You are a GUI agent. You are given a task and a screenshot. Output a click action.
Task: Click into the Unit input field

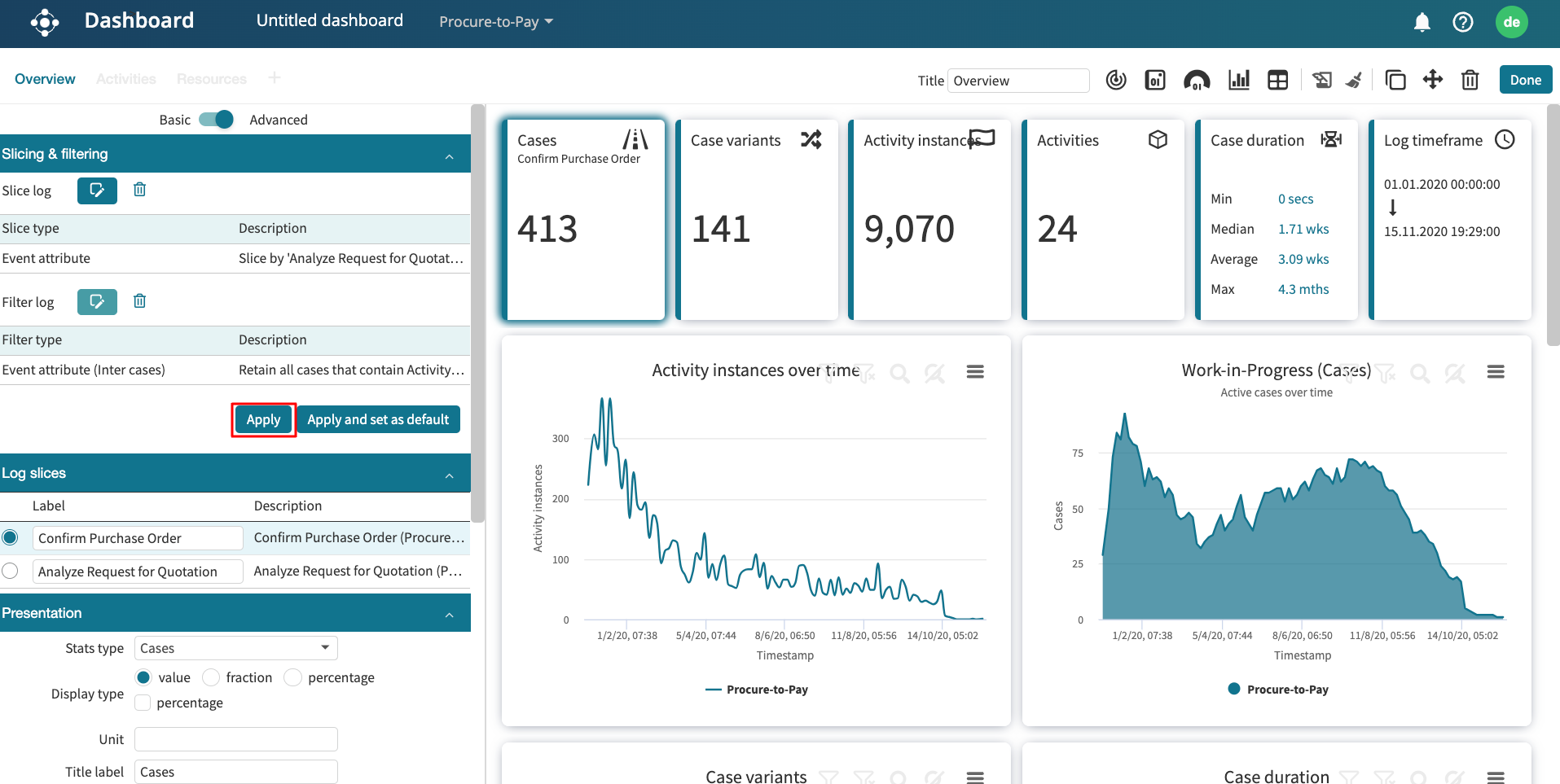[235, 739]
